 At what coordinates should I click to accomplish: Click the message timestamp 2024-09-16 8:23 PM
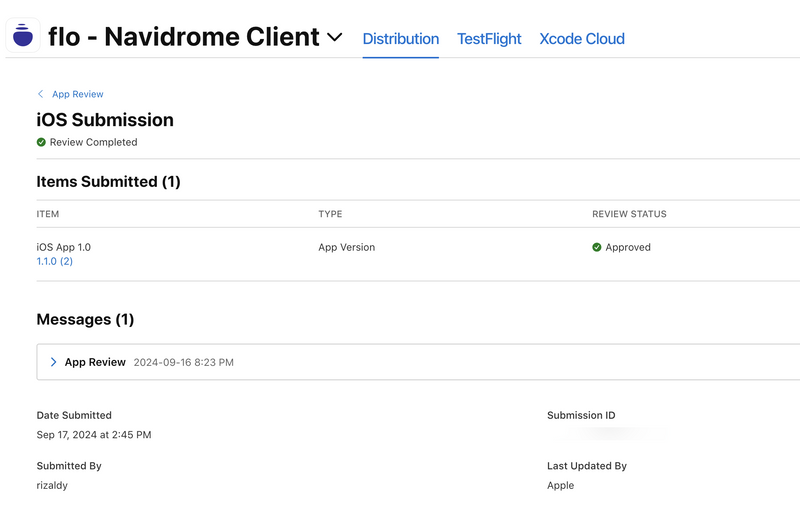184,362
